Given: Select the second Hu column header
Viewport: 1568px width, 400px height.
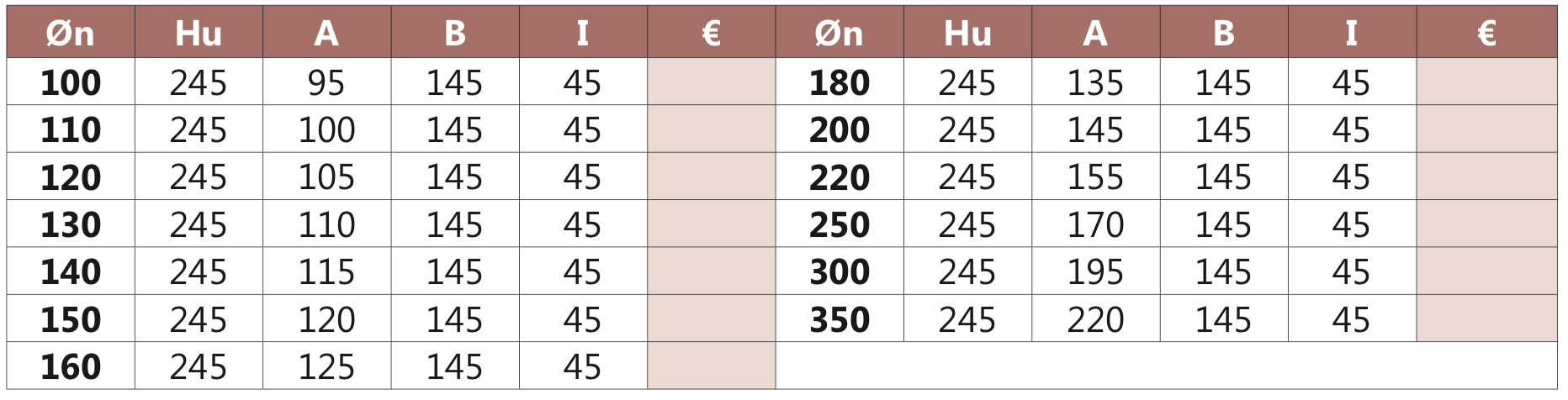Looking at the screenshot, I should pos(967,33).
